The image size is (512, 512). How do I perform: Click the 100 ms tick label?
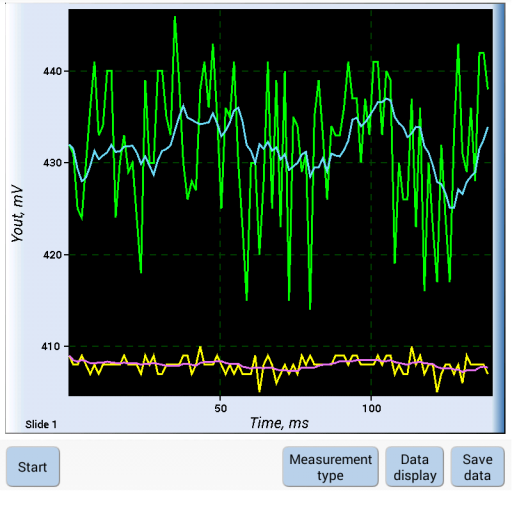pyautogui.click(x=371, y=408)
